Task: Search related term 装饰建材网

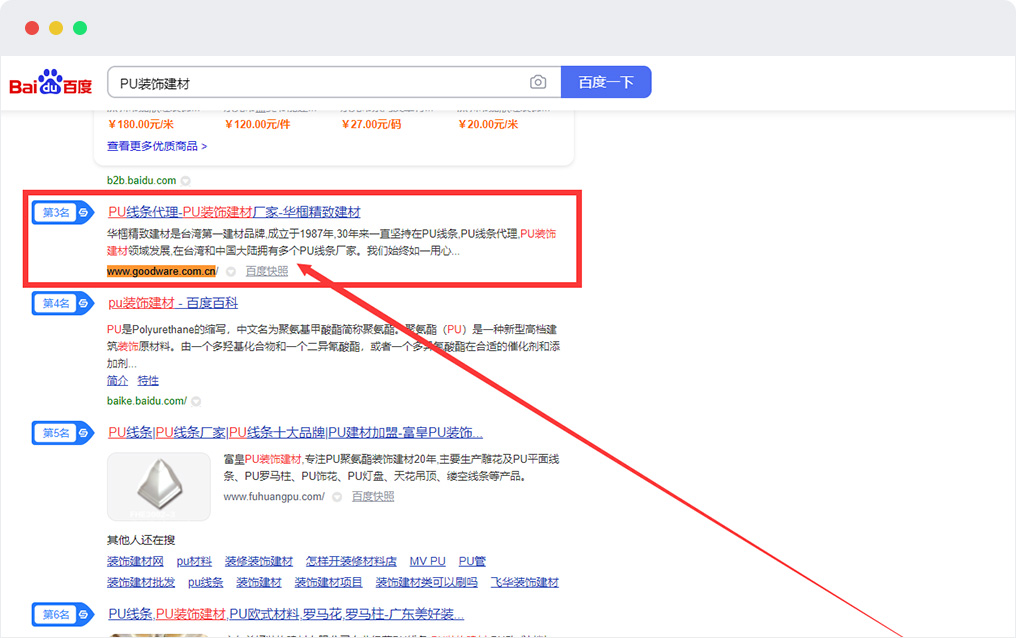Action: click(135, 561)
